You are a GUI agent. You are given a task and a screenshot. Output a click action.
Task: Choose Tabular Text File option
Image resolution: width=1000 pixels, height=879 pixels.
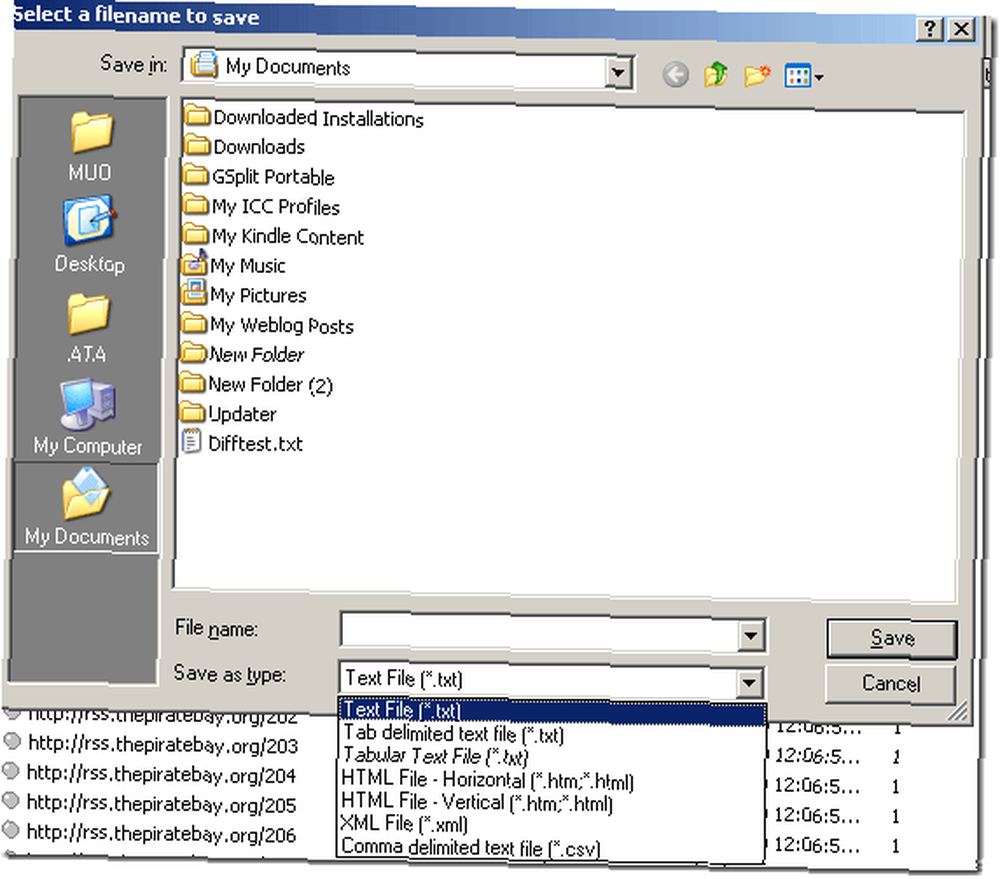coord(552,756)
